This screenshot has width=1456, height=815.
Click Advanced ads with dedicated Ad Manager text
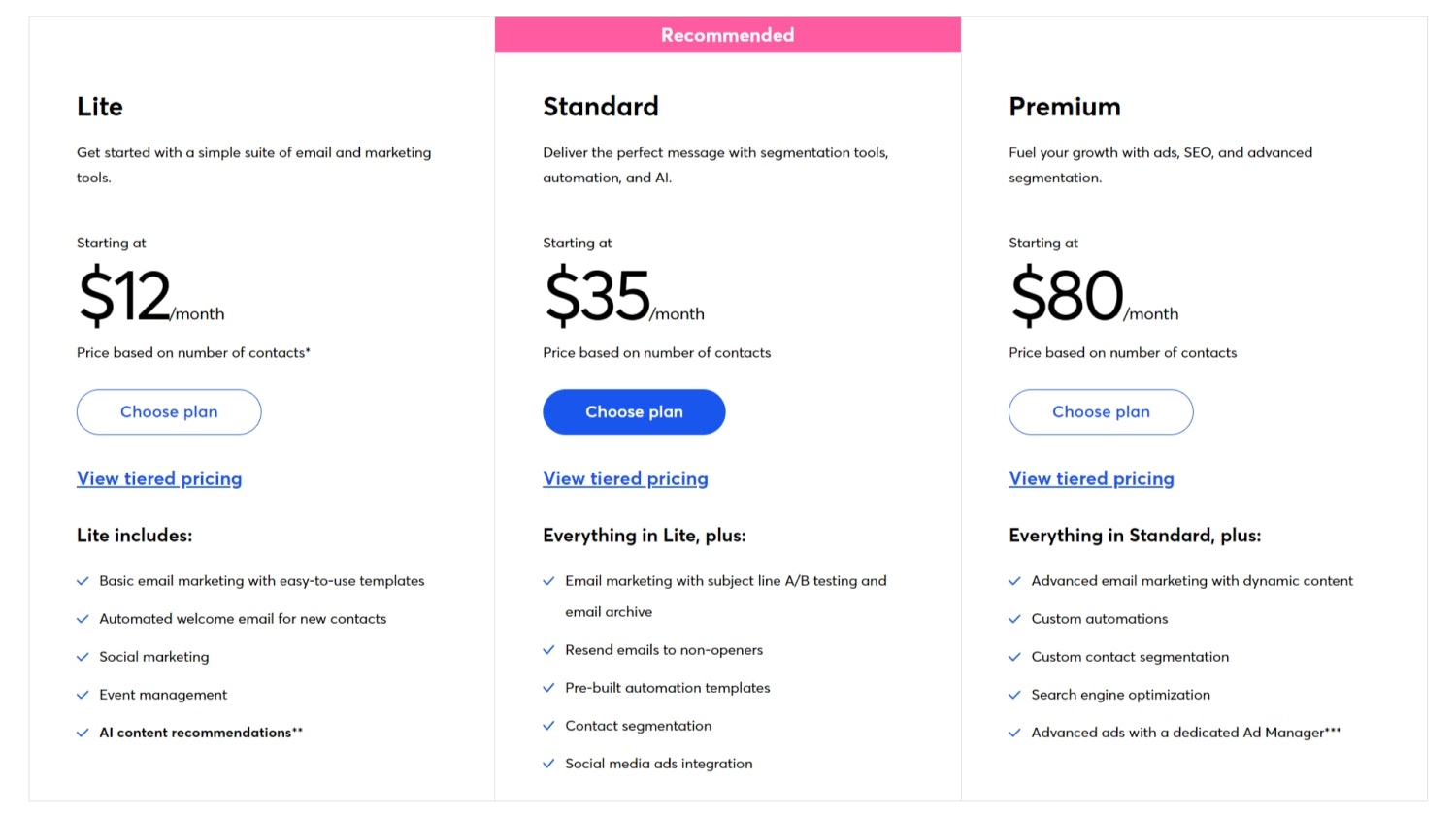(1185, 733)
